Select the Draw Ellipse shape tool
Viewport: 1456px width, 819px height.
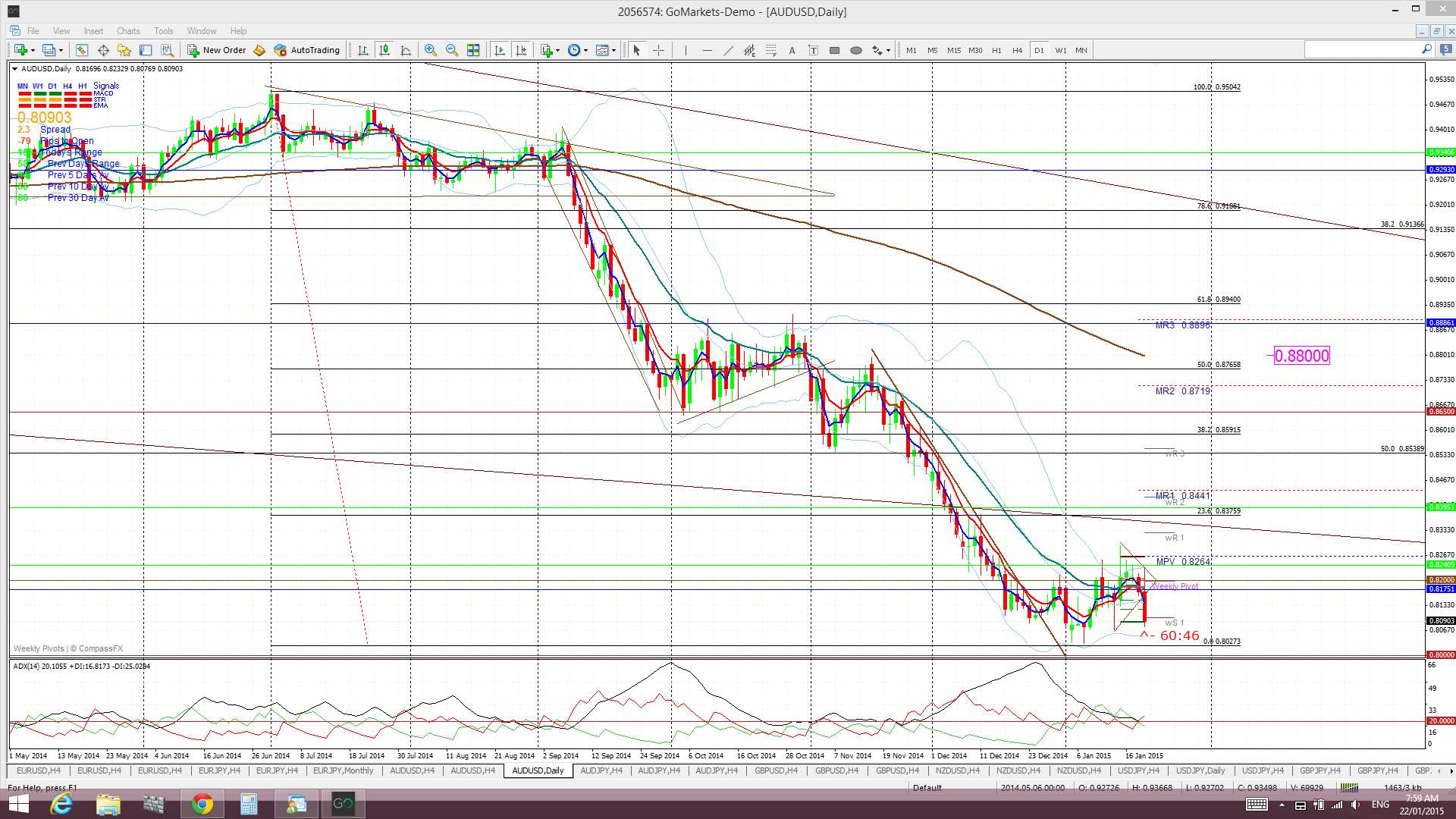click(855, 50)
